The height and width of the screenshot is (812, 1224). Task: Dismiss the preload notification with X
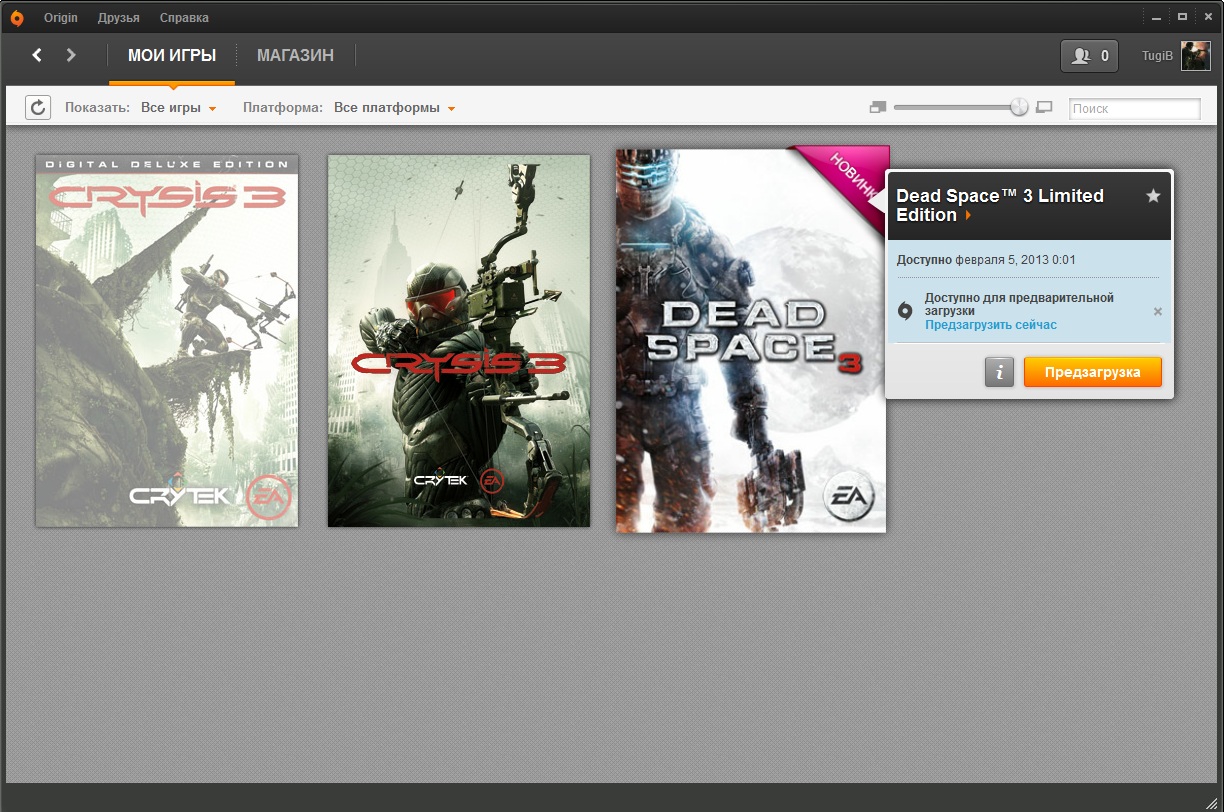click(x=1158, y=311)
